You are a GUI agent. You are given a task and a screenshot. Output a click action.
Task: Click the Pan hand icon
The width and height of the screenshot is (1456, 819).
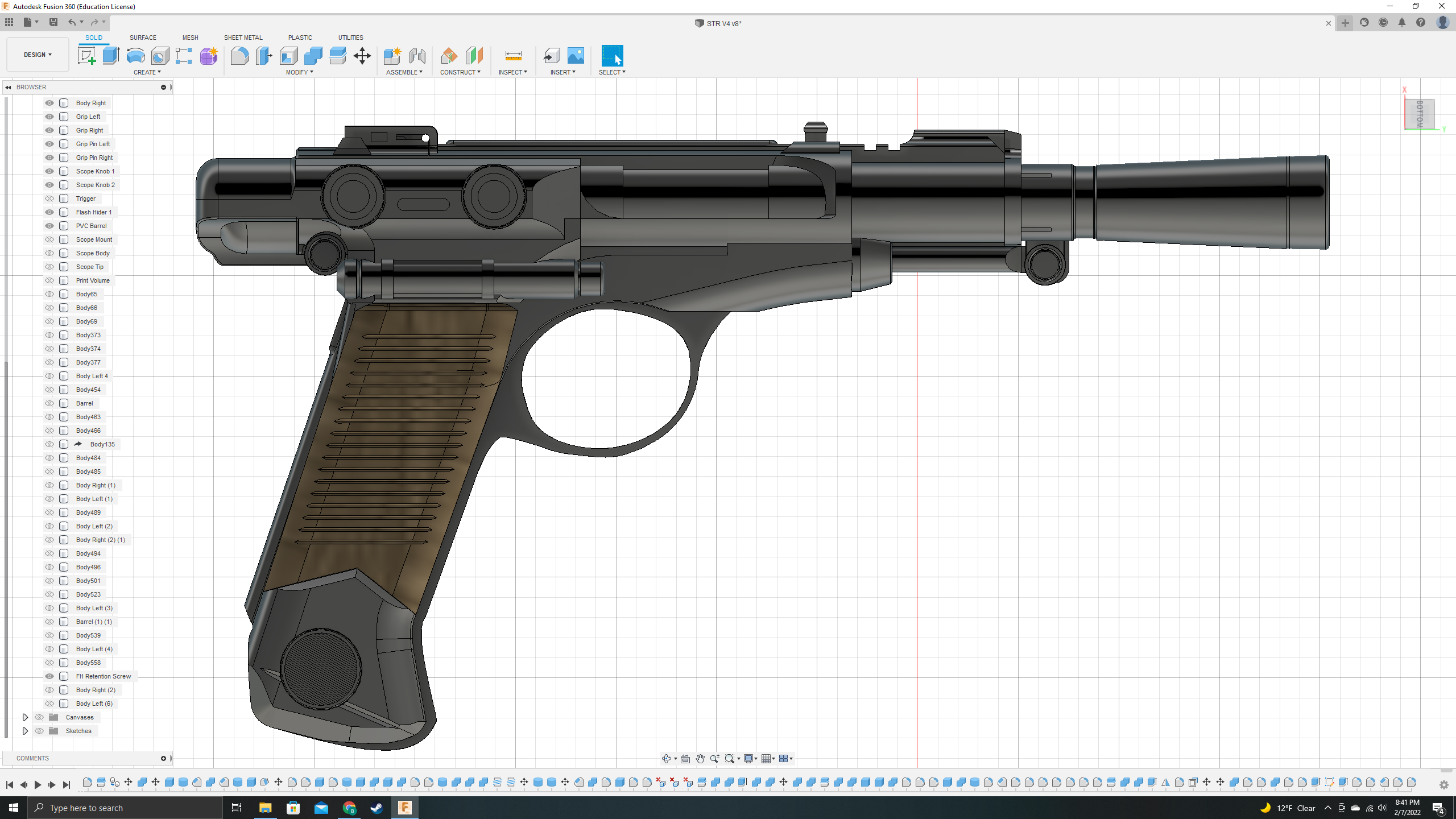click(700, 759)
